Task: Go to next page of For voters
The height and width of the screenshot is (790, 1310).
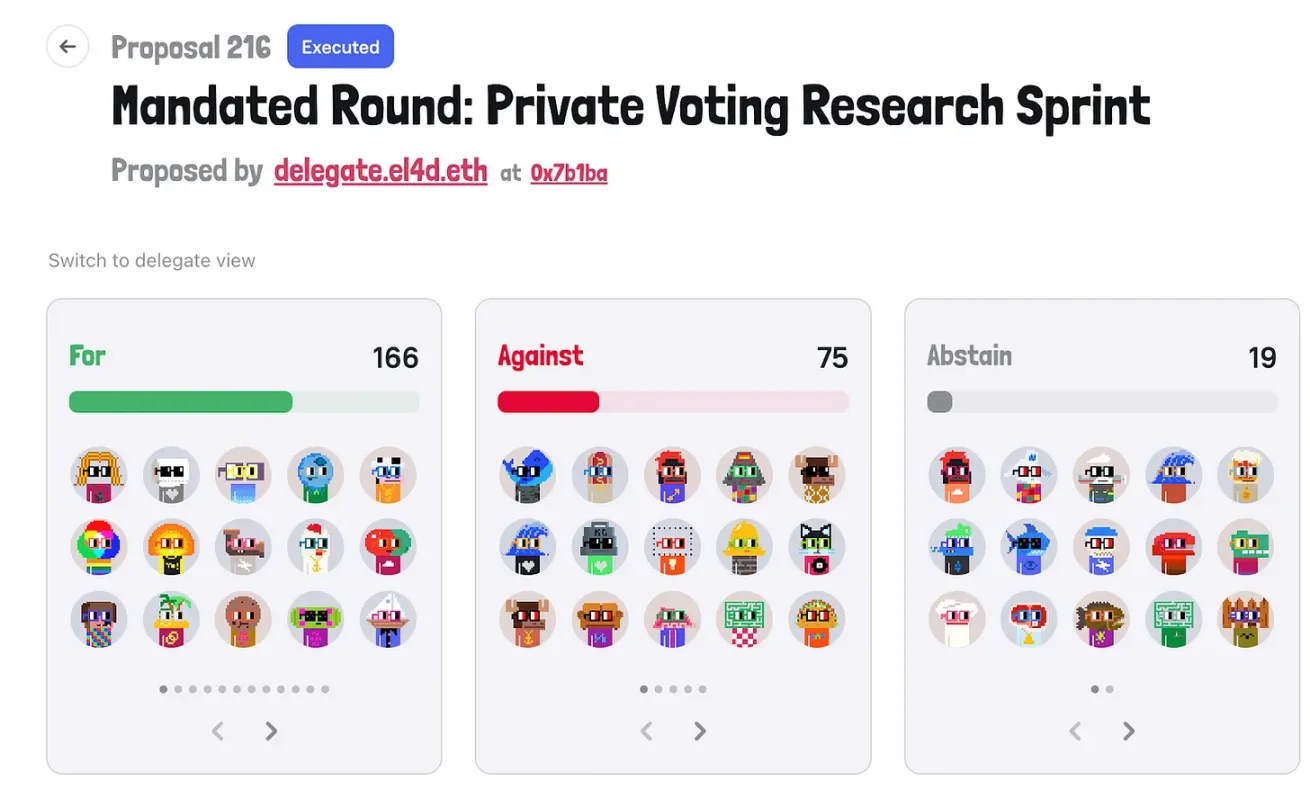Action: 271,731
